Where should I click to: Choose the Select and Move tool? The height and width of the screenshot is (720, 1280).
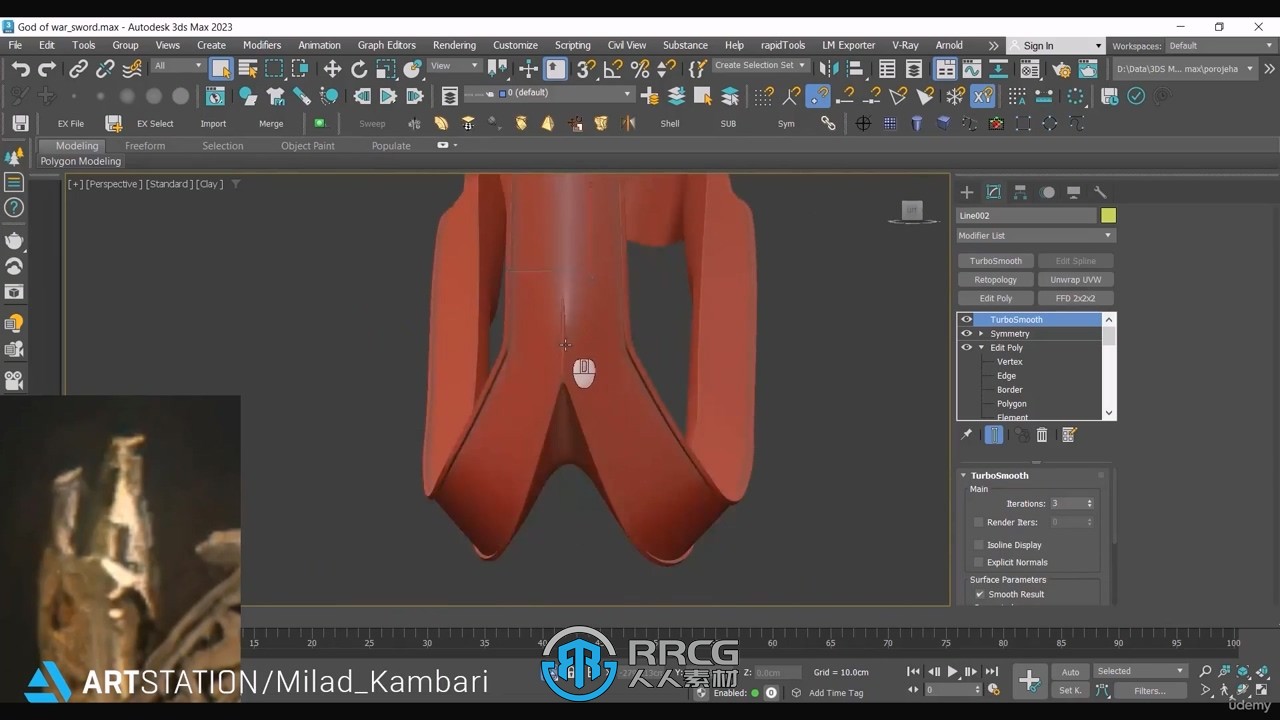click(332, 68)
